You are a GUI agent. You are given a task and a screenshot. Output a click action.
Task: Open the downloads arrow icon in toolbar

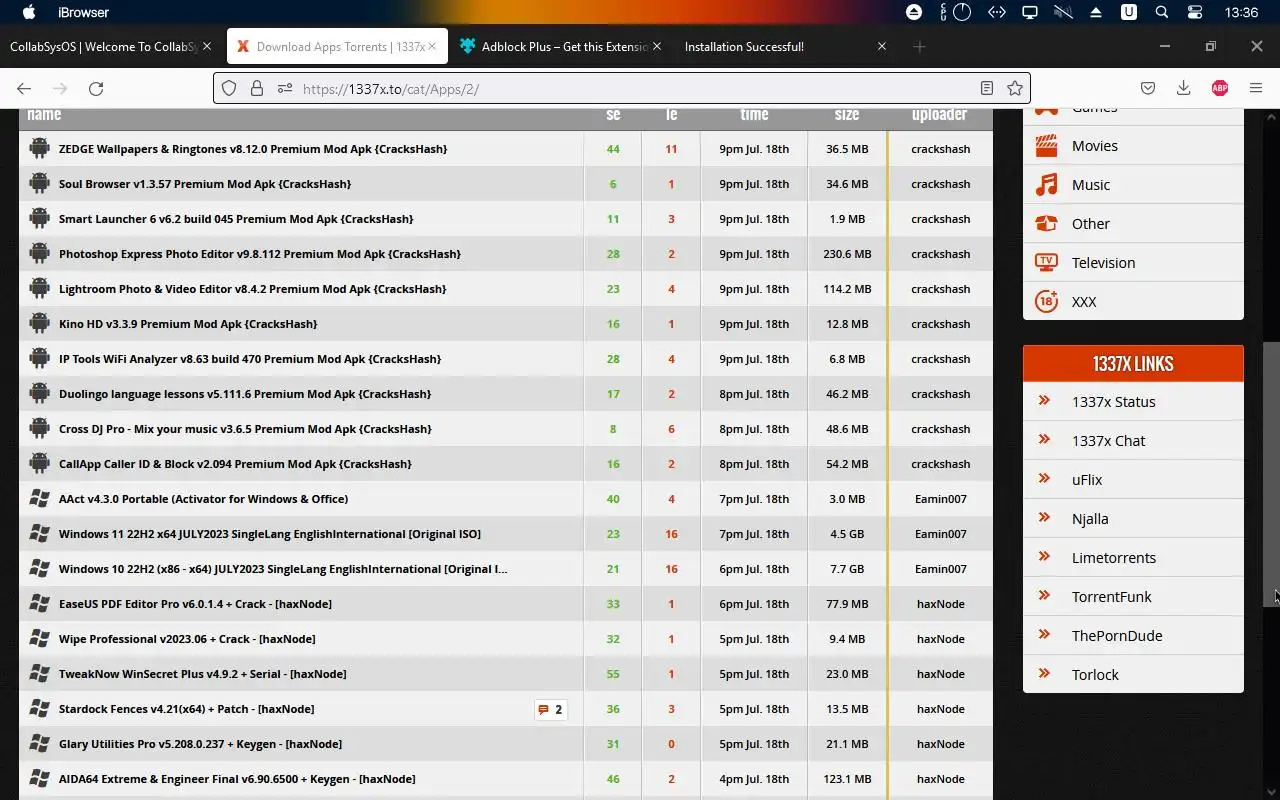pos(1183,88)
